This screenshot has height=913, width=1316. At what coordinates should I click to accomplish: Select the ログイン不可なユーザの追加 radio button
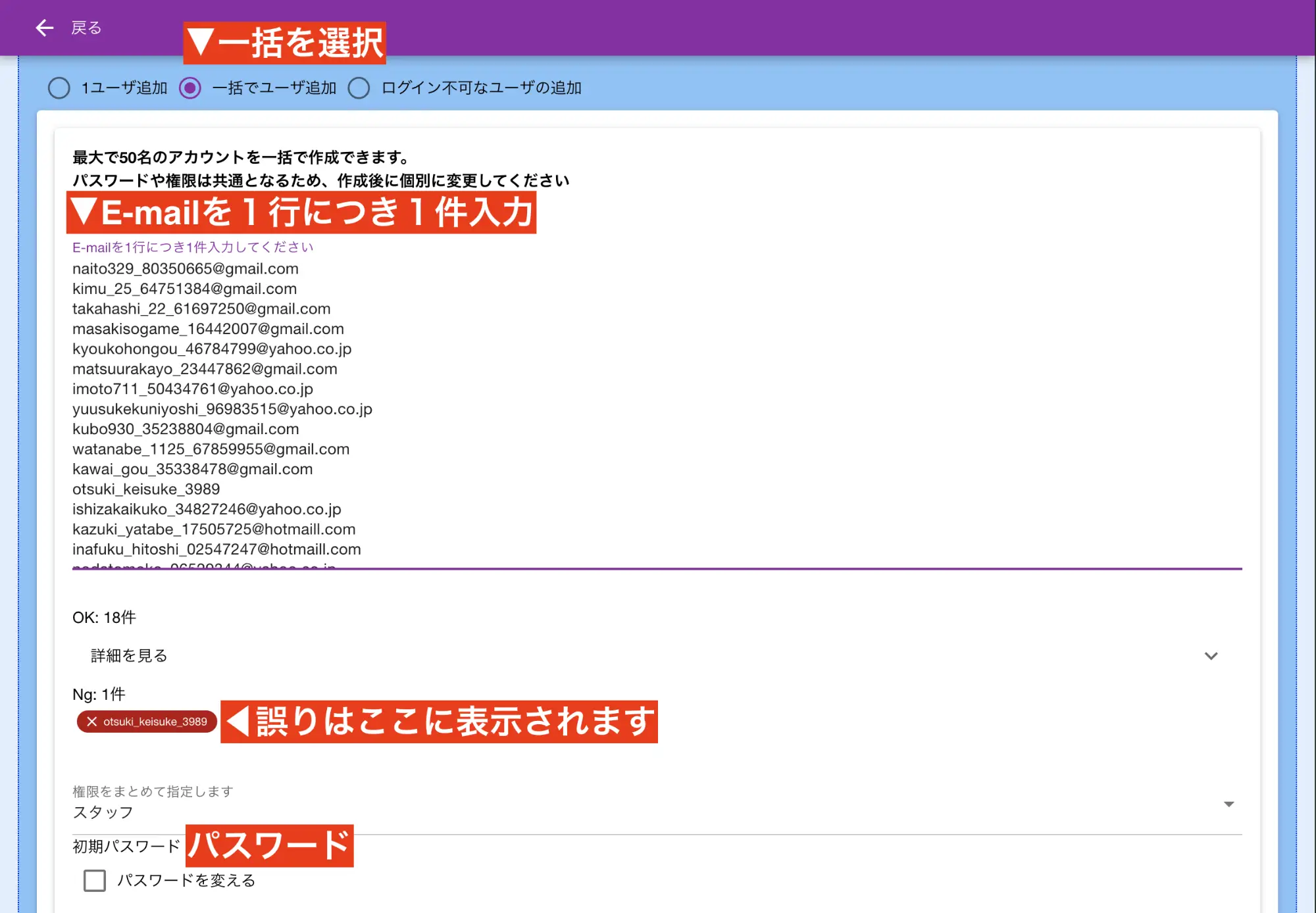[x=359, y=88]
